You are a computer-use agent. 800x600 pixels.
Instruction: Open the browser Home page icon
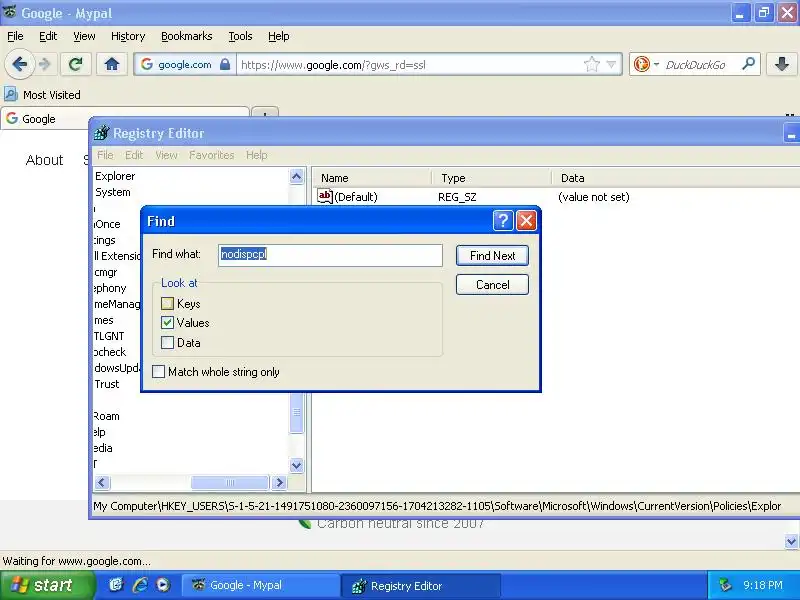[112, 64]
